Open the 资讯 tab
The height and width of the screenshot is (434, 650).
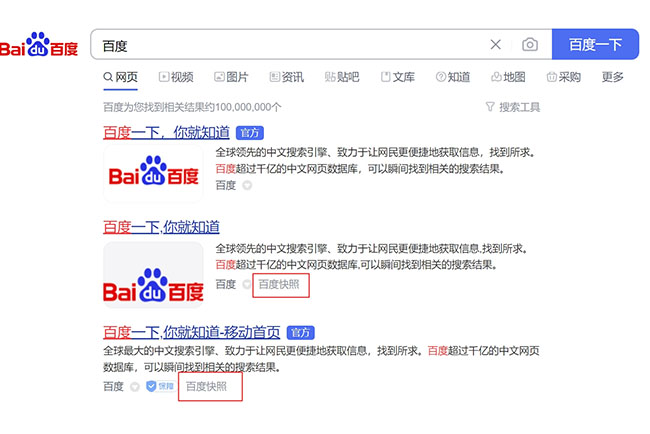(x=286, y=77)
